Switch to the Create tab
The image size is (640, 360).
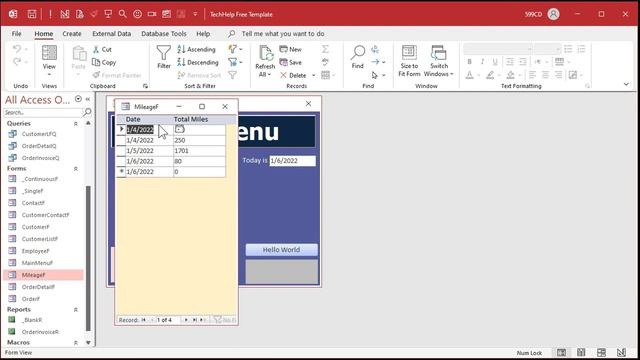click(x=72, y=33)
